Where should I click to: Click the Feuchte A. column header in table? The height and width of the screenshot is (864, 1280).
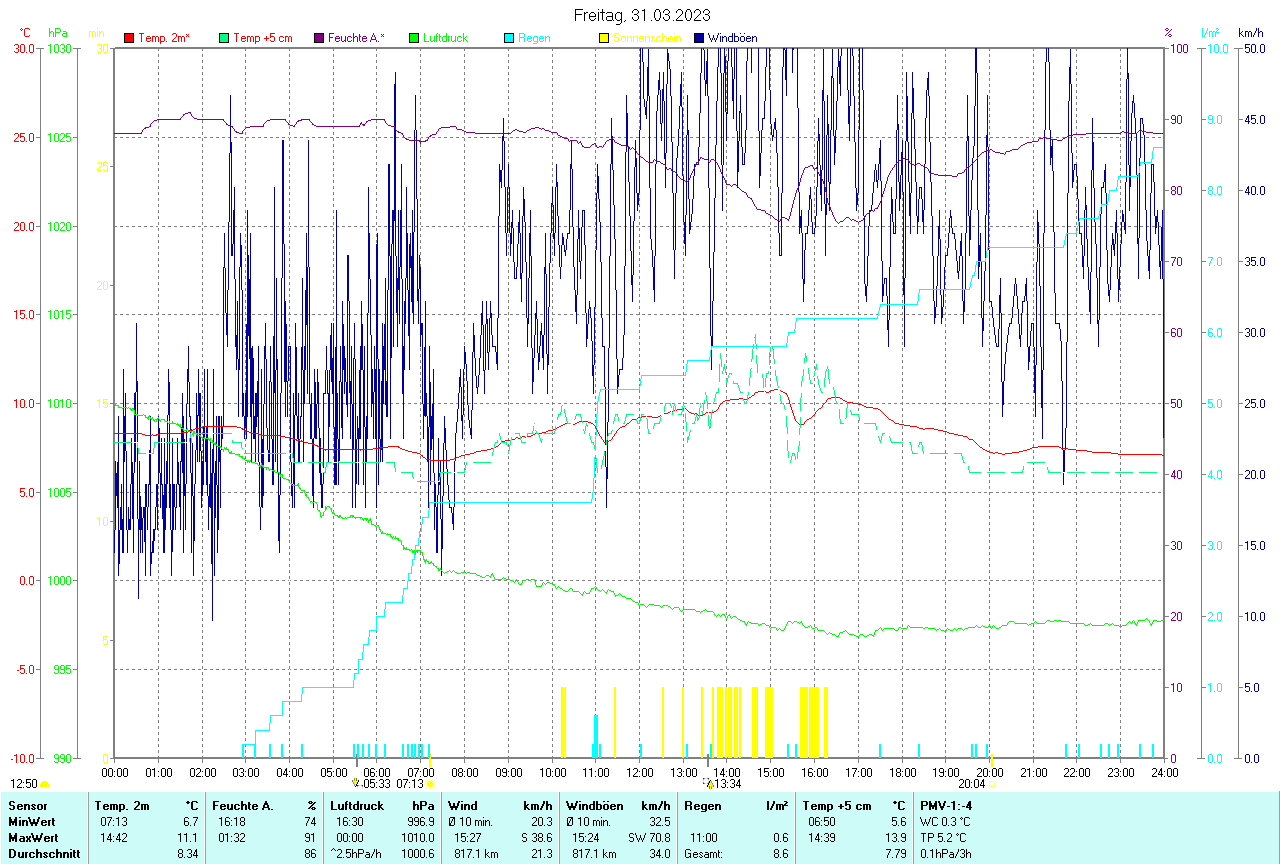tap(243, 806)
